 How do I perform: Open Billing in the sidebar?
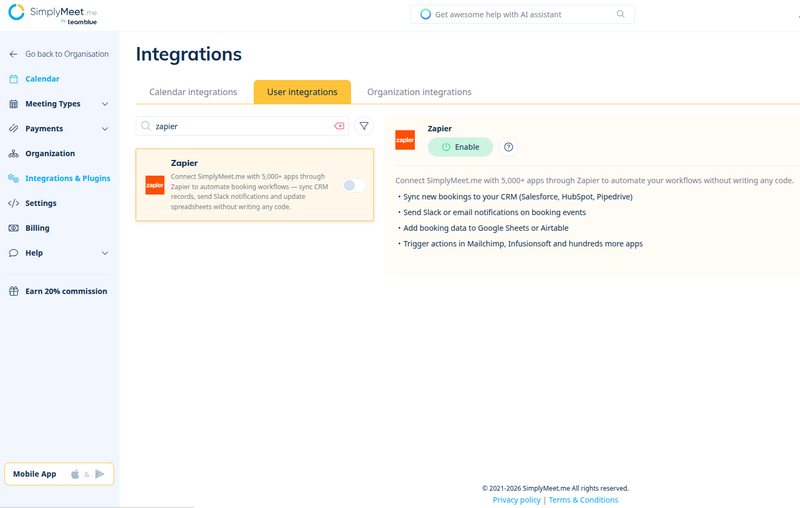coord(37,228)
